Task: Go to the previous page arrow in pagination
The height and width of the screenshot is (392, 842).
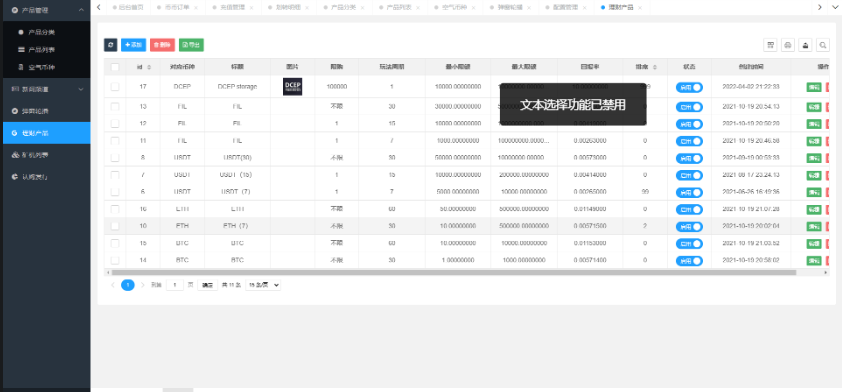Action: coord(113,285)
